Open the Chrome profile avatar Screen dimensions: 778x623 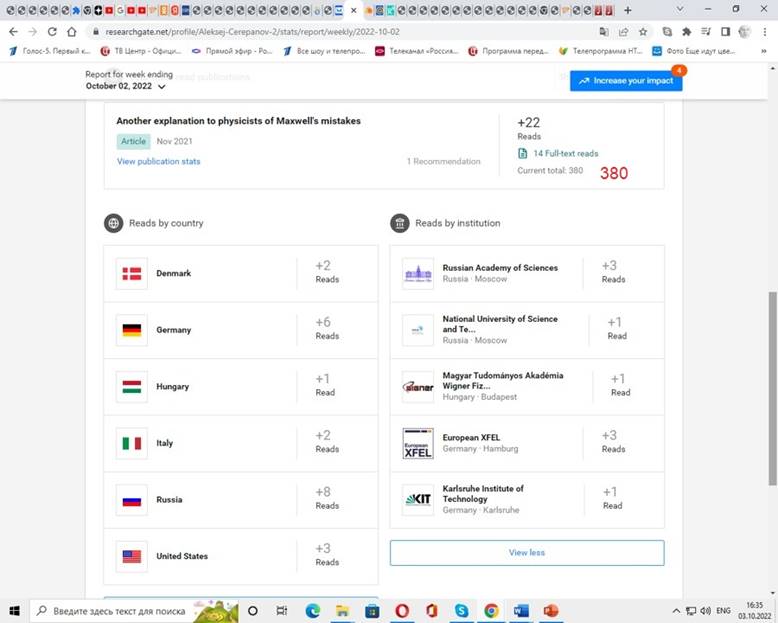(745, 32)
